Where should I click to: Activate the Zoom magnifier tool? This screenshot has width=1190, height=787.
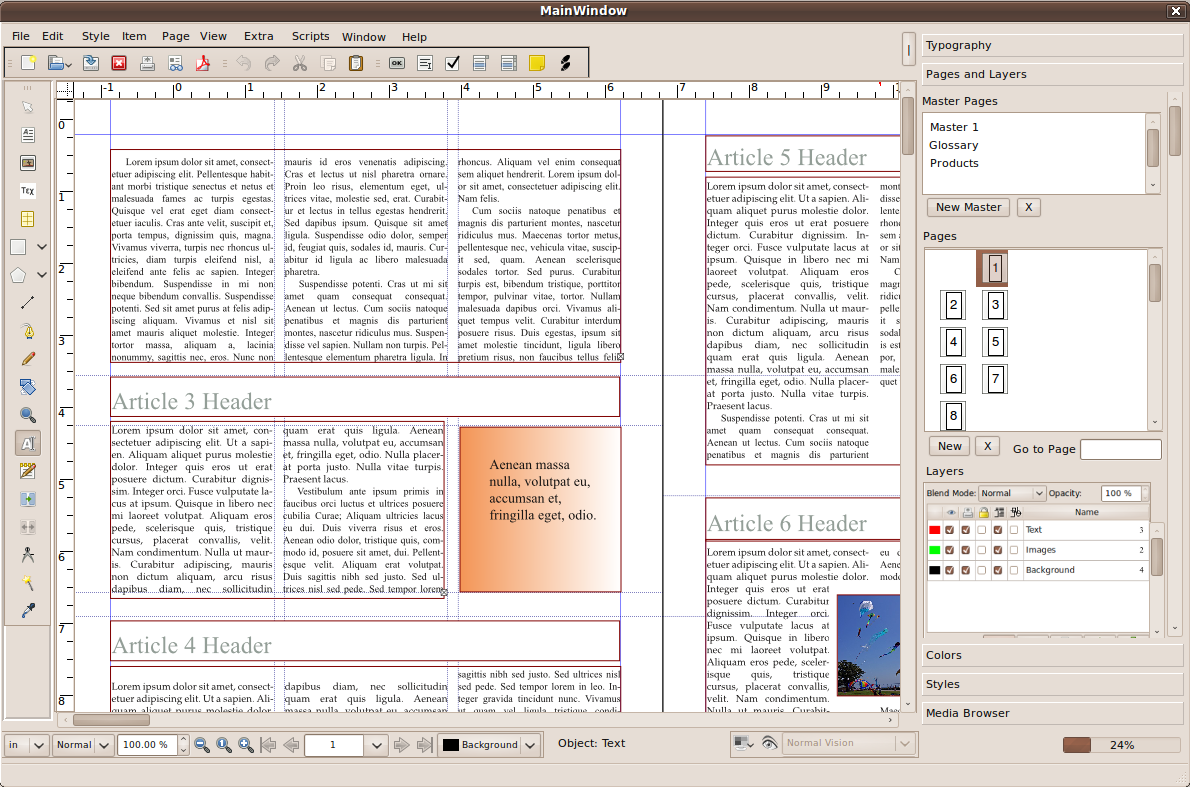tap(28, 415)
